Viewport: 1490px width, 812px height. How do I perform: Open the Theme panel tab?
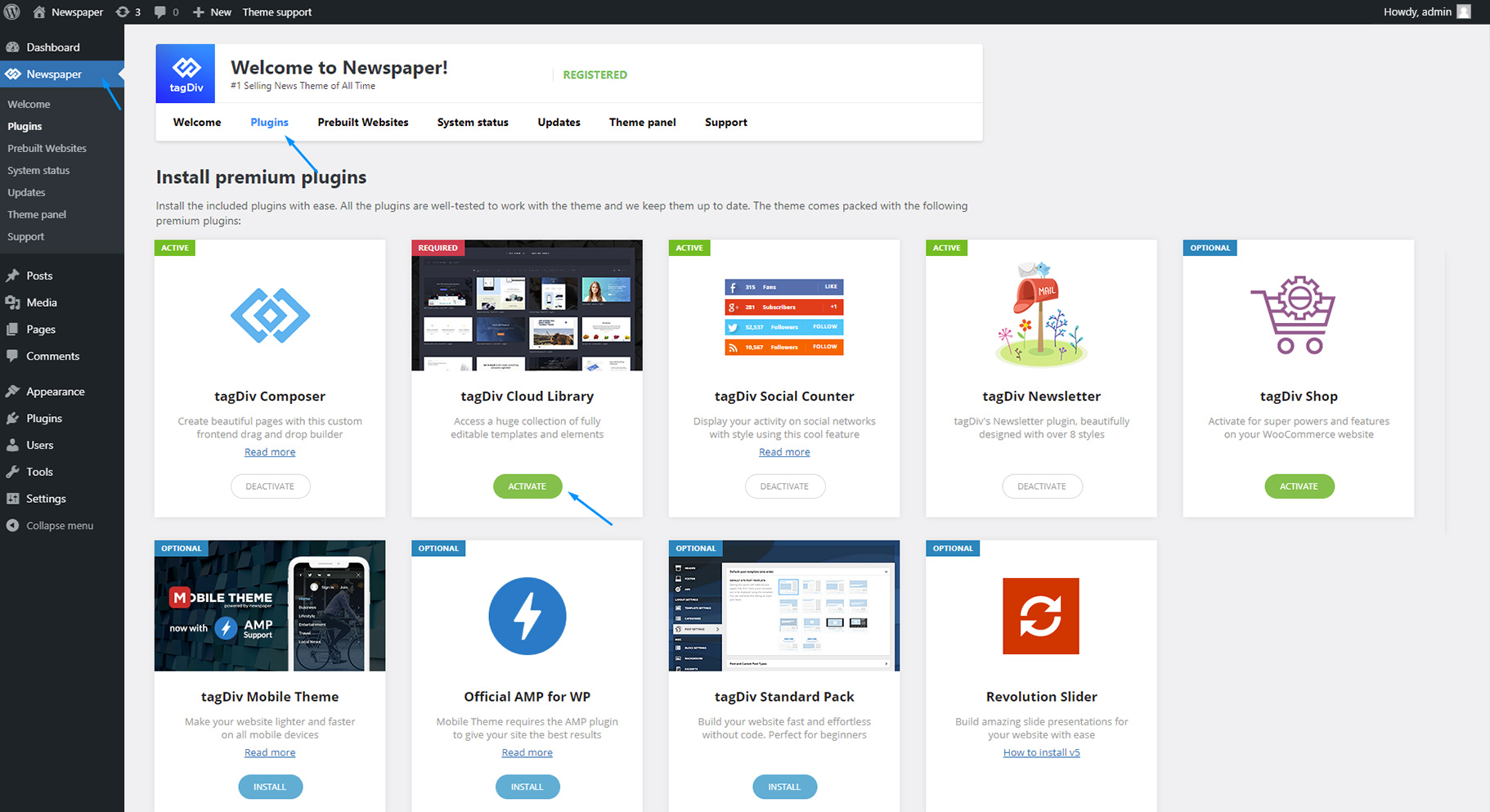click(x=643, y=123)
